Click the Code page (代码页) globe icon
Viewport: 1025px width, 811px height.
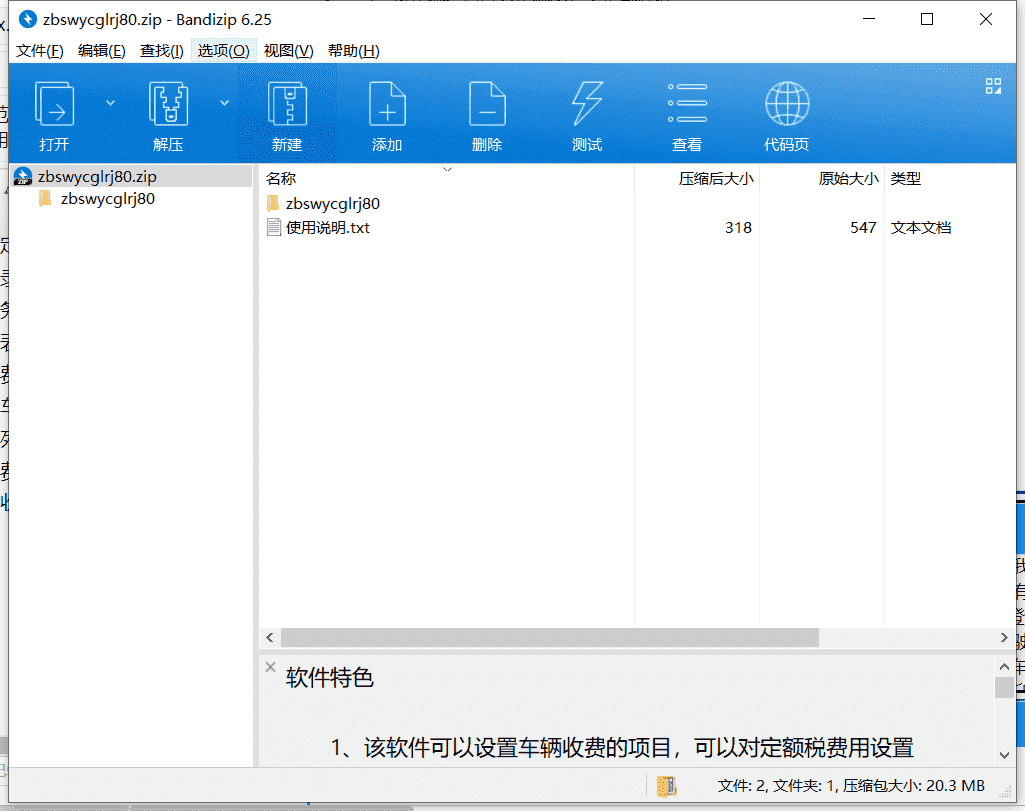tap(787, 103)
